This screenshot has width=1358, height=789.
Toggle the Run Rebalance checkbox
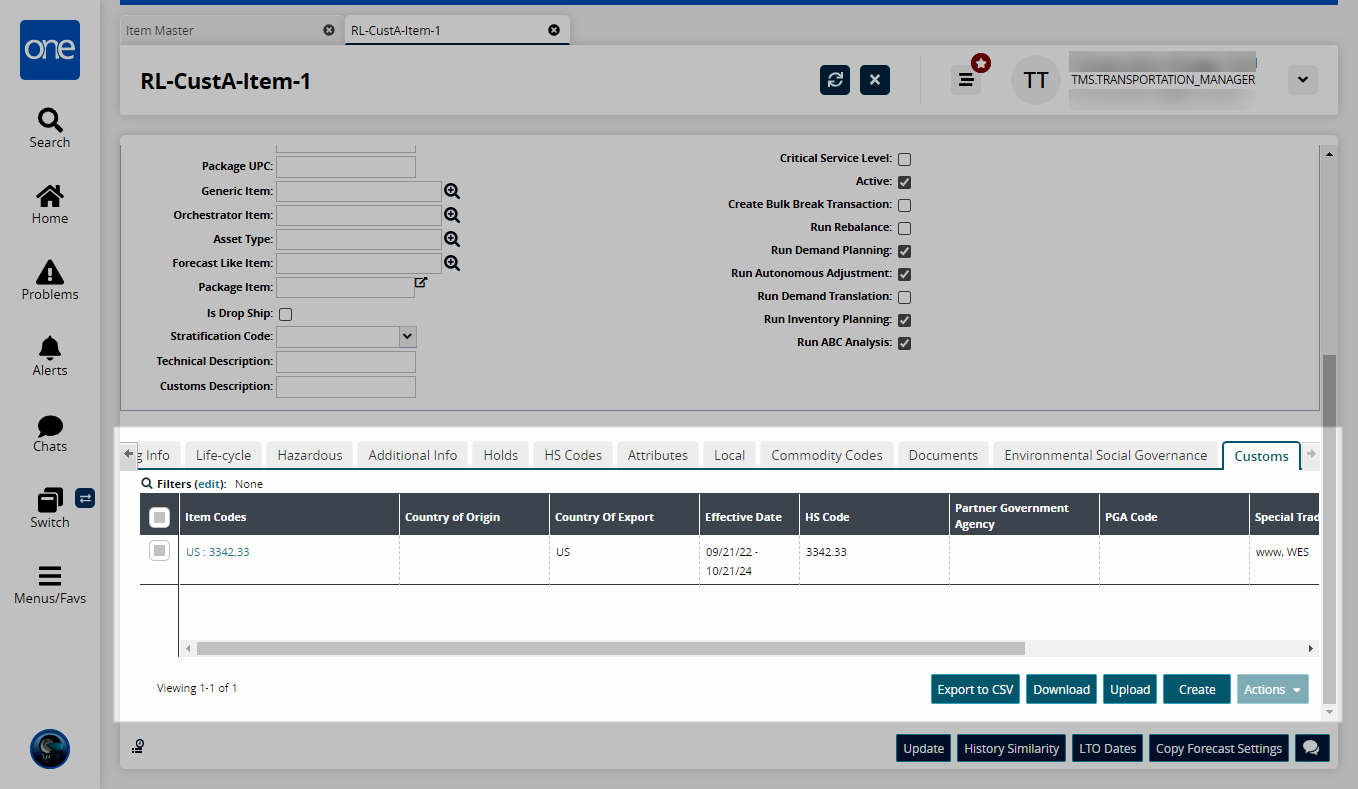point(904,228)
